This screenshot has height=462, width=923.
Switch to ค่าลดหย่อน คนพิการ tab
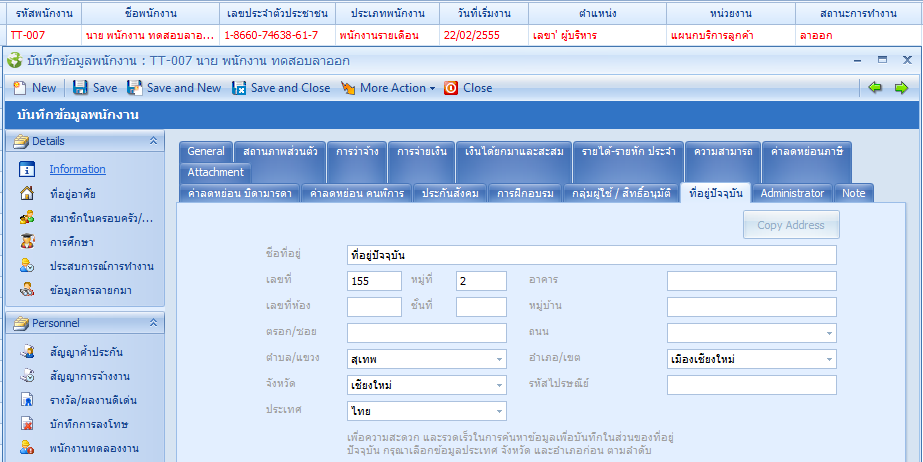click(x=357, y=193)
